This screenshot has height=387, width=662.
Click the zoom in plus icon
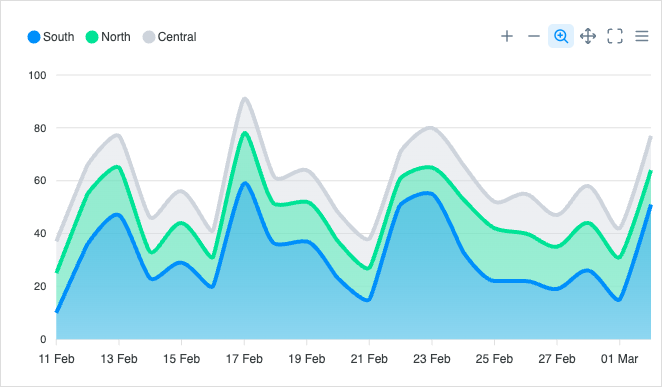pyautogui.click(x=507, y=36)
